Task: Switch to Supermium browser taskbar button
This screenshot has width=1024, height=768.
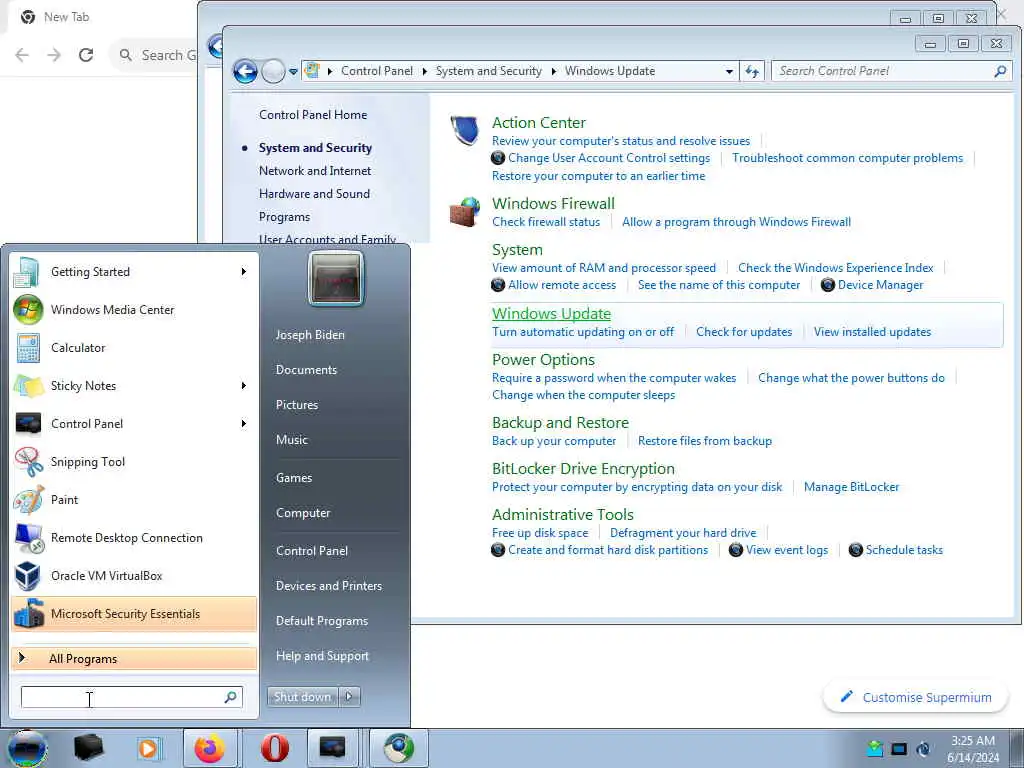Action: 399,748
